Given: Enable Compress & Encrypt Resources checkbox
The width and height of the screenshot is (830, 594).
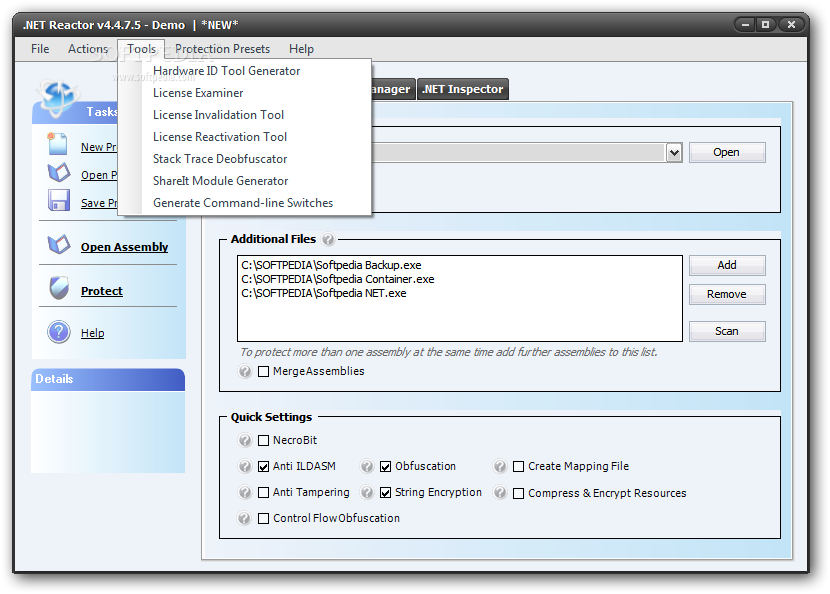Looking at the screenshot, I should [x=519, y=493].
